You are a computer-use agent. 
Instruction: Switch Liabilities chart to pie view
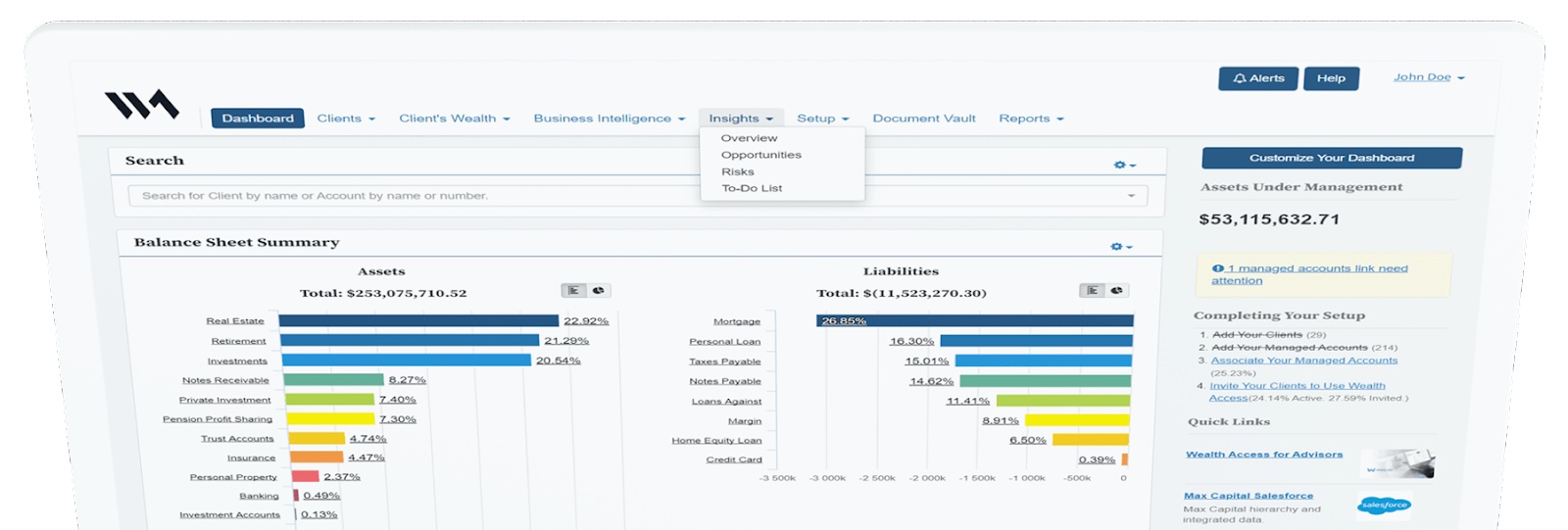[1116, 291]
